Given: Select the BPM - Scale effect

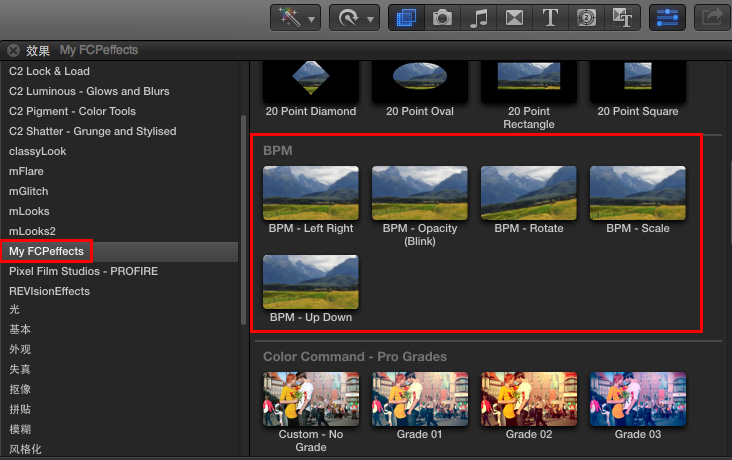Looking at the screenshot, I should pos(638,193).
